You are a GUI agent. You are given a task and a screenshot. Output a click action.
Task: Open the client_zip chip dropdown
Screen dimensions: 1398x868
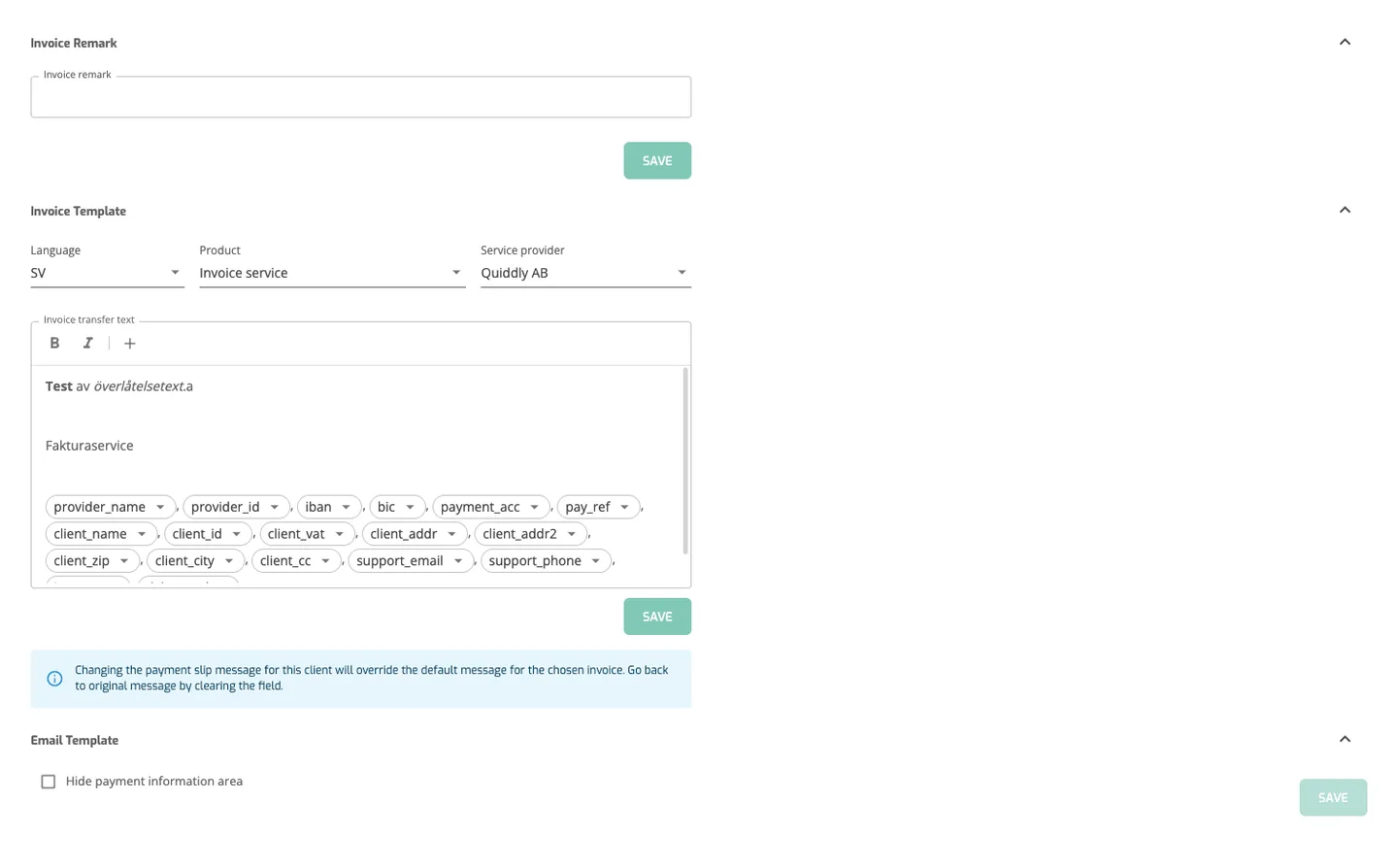pos(123,561)
